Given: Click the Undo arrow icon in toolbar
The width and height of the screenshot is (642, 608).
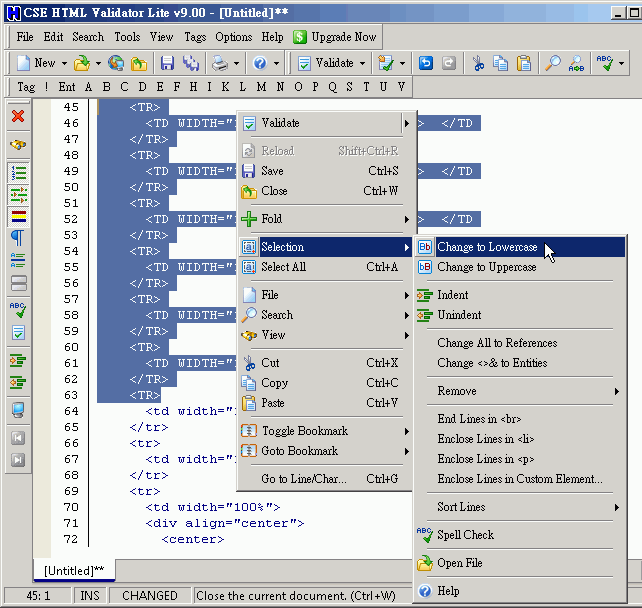Looking at the screenshot, I should [425, 63].
